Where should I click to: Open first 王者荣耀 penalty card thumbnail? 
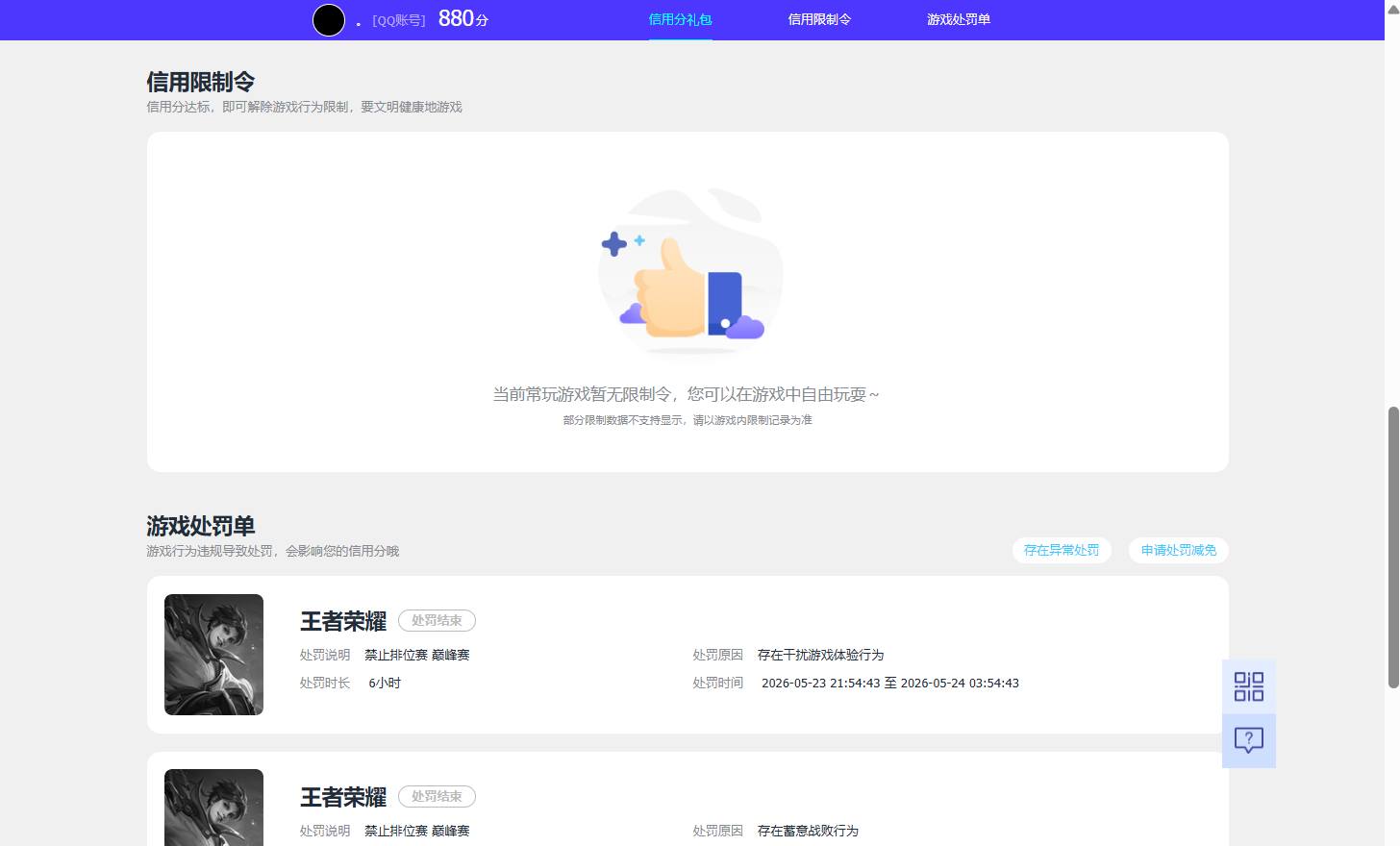tap(213, 655)
